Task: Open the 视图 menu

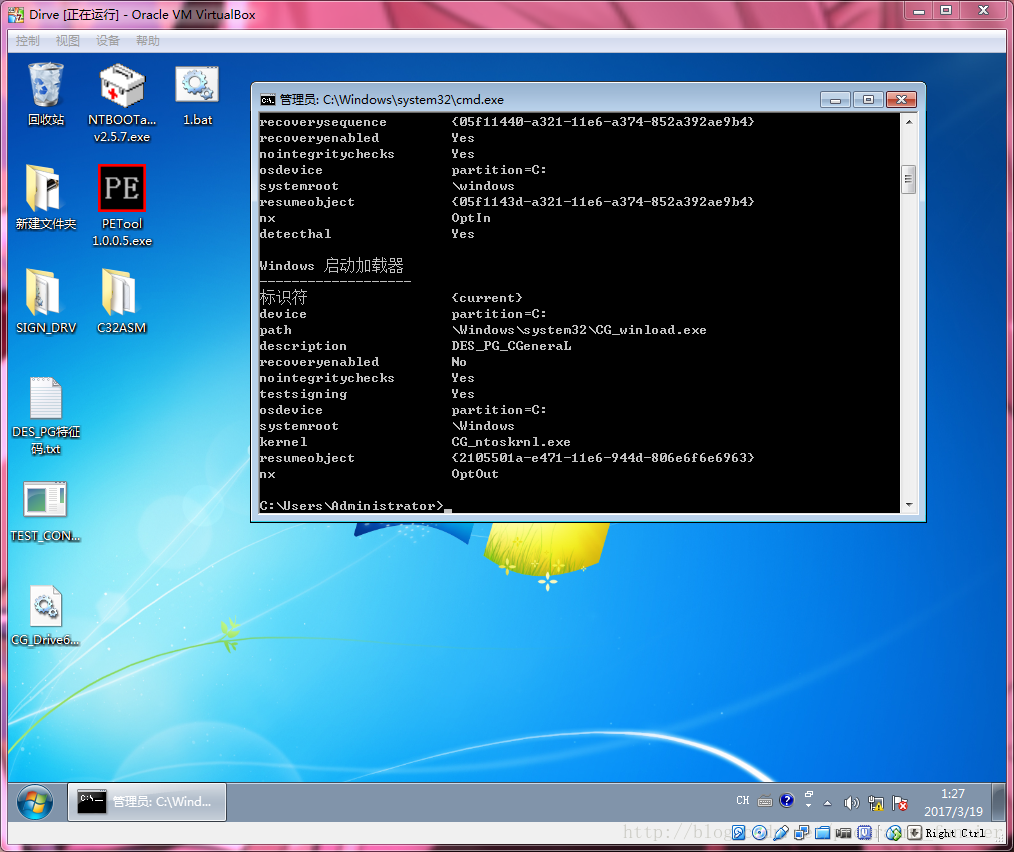Action: tap(68, 41)
